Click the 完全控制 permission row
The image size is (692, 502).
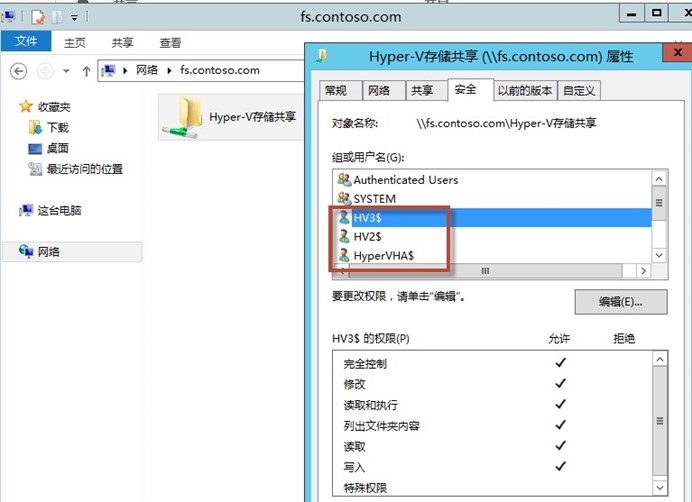493,364
